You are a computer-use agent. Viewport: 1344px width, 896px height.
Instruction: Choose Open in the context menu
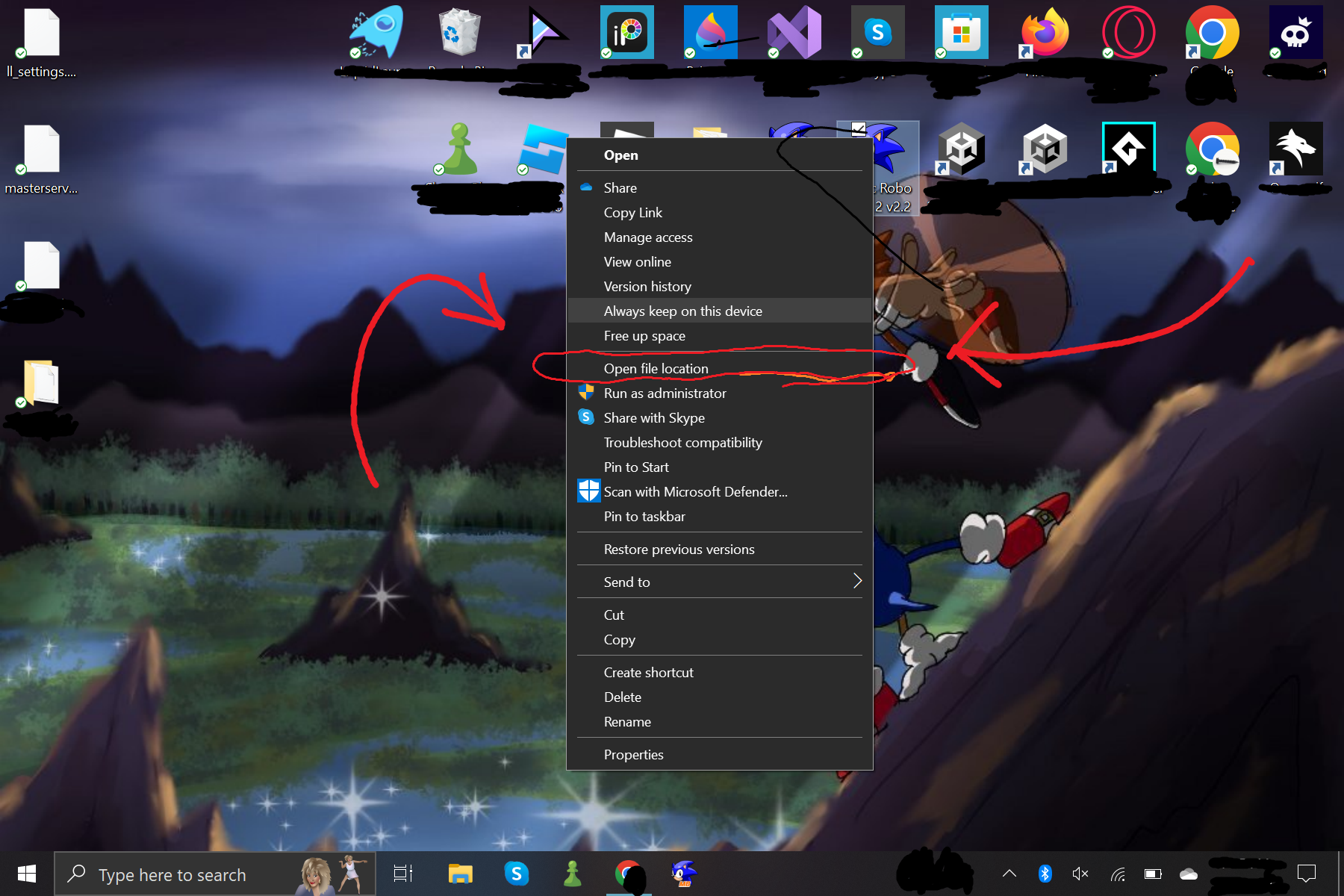click(720, 155)
